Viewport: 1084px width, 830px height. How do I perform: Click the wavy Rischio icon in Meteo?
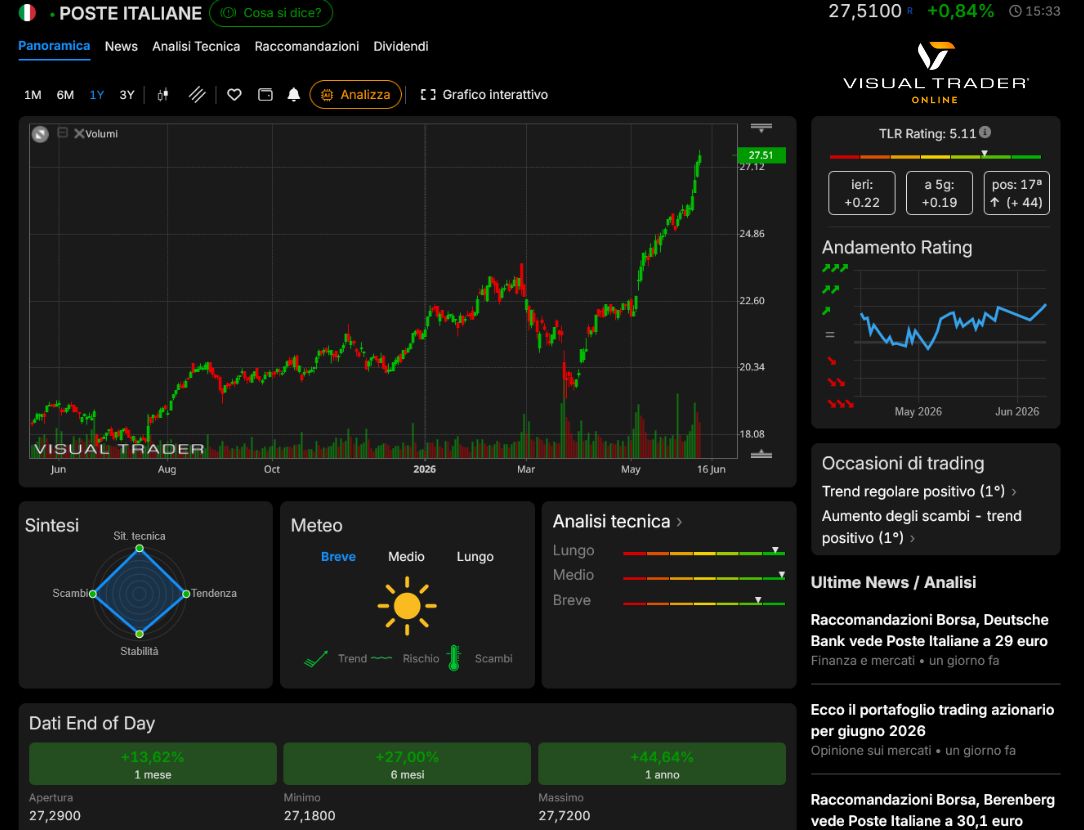(381, 658)
